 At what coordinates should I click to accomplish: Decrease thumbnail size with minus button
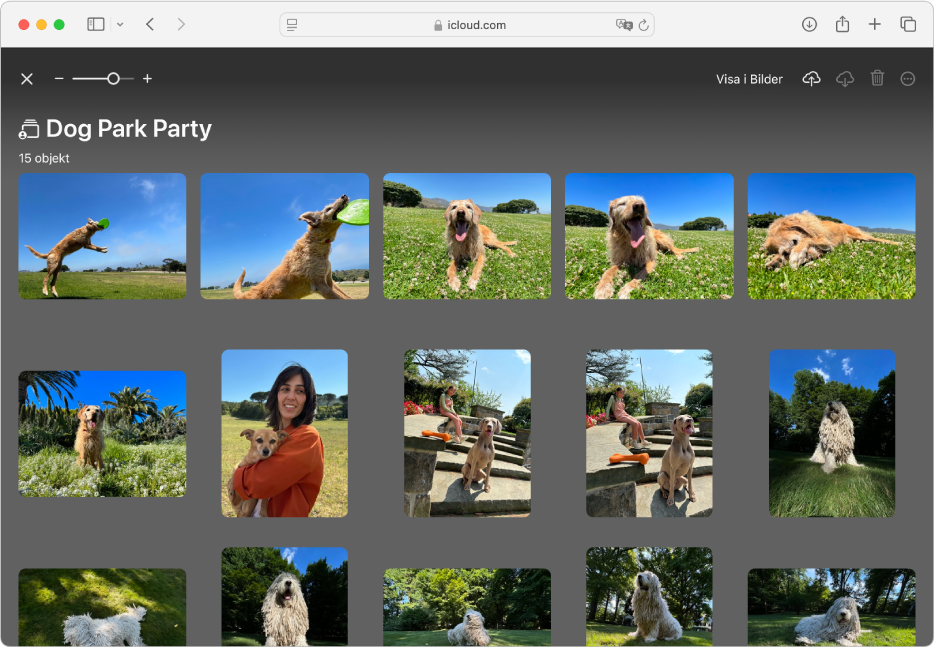tap(59, 79)
